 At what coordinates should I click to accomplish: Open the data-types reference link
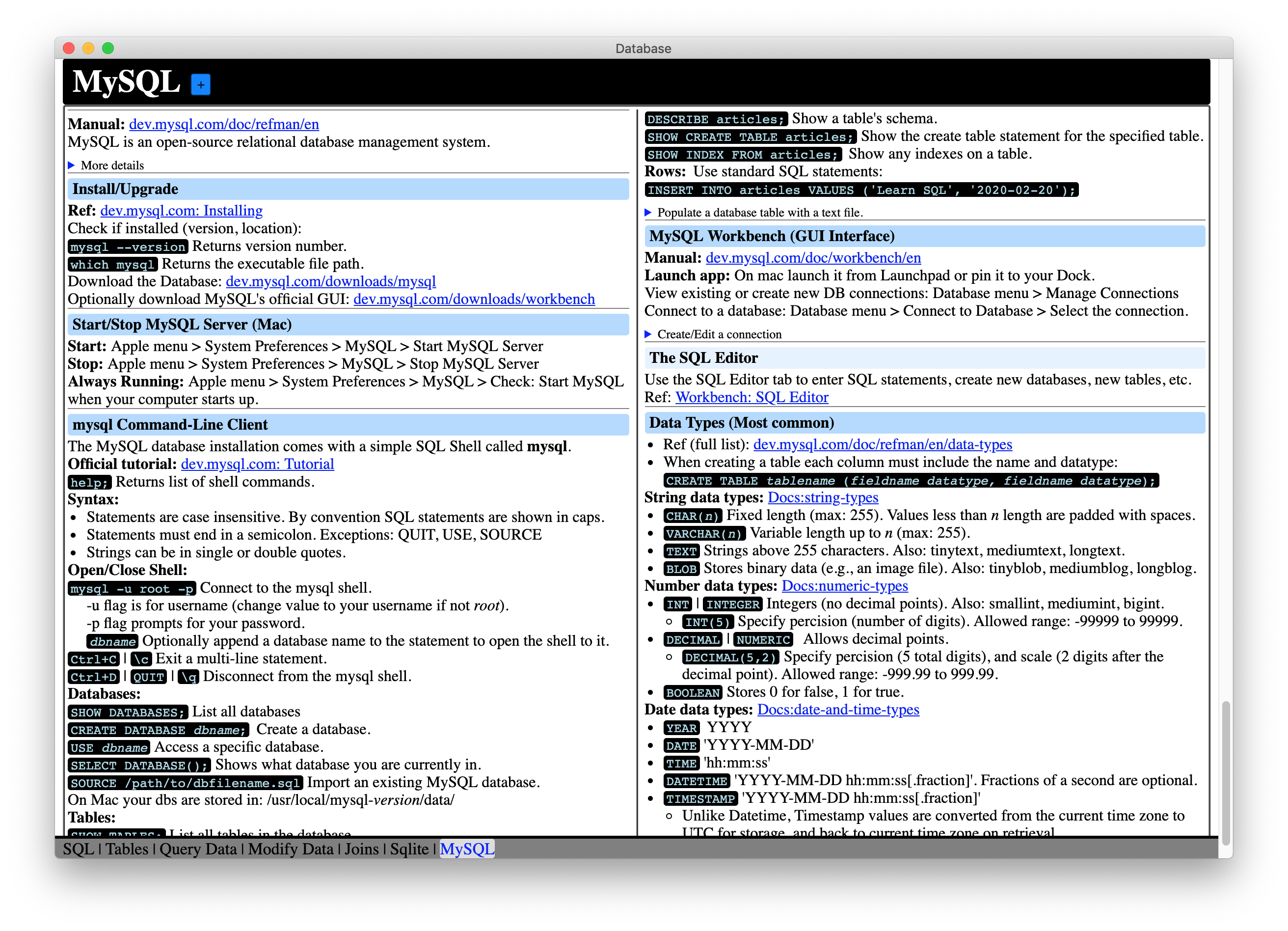point(883,444)
